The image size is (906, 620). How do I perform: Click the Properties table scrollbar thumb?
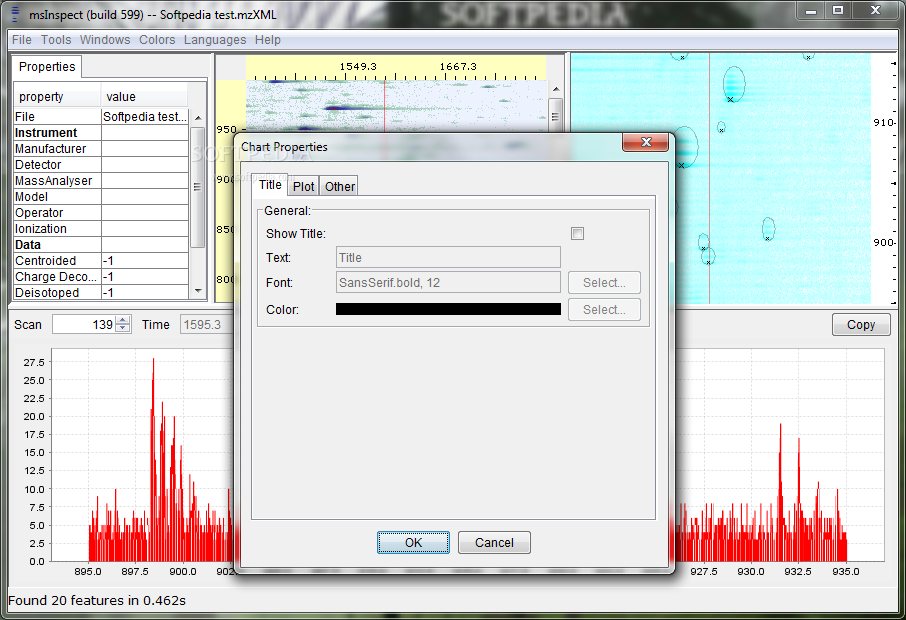click(198, 187)
